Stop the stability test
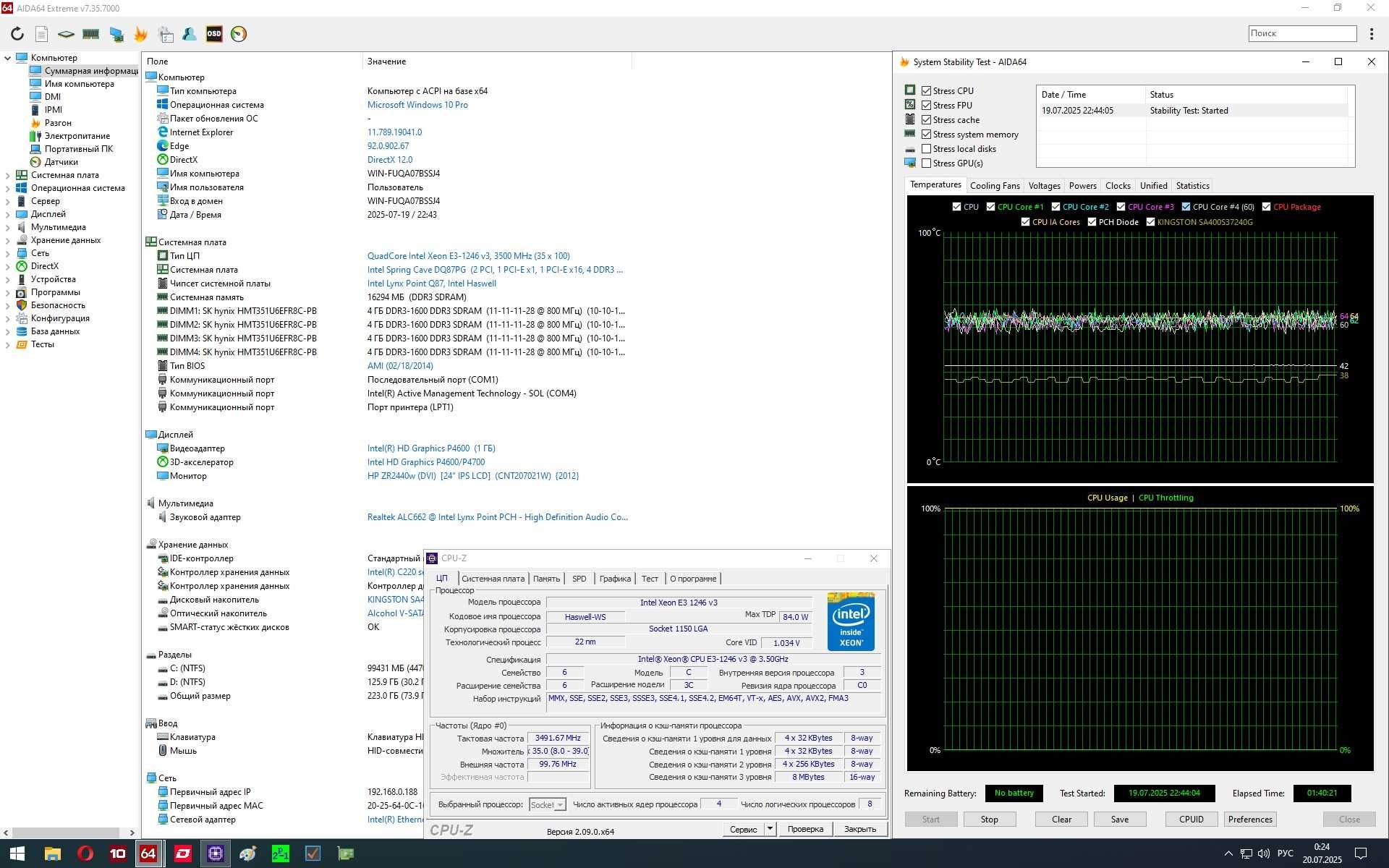Viewport: 1389px width, 868px height. (x=989, y=819)
